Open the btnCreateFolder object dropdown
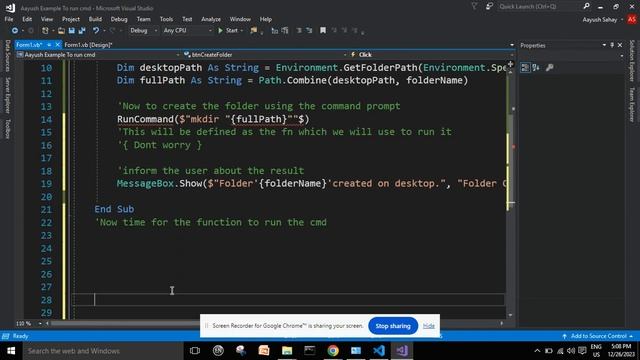The height and width of the screenshot is (360, 640). [264, 55]
